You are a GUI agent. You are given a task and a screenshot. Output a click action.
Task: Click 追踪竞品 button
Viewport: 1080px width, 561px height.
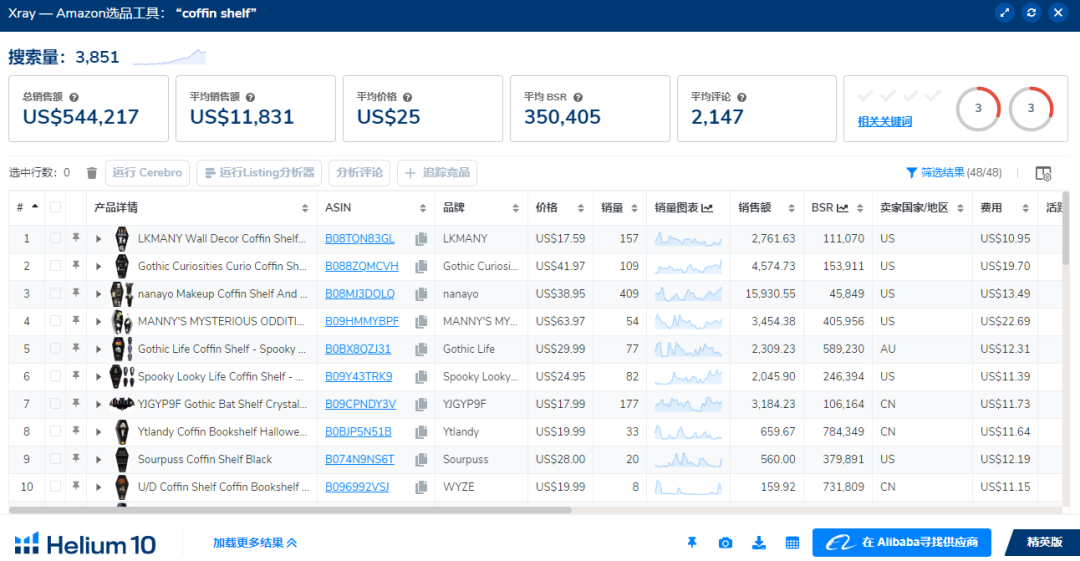(437, 172)
